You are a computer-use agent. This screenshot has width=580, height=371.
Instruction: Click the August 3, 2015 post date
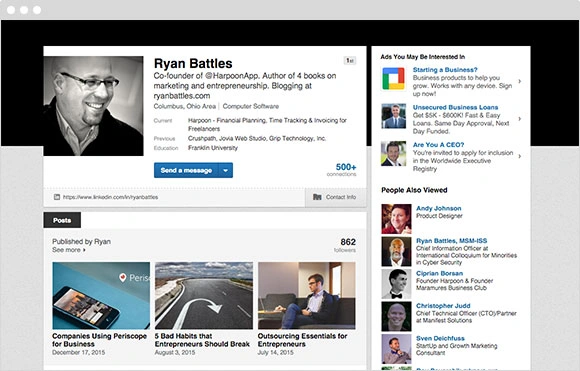point(175,353)
